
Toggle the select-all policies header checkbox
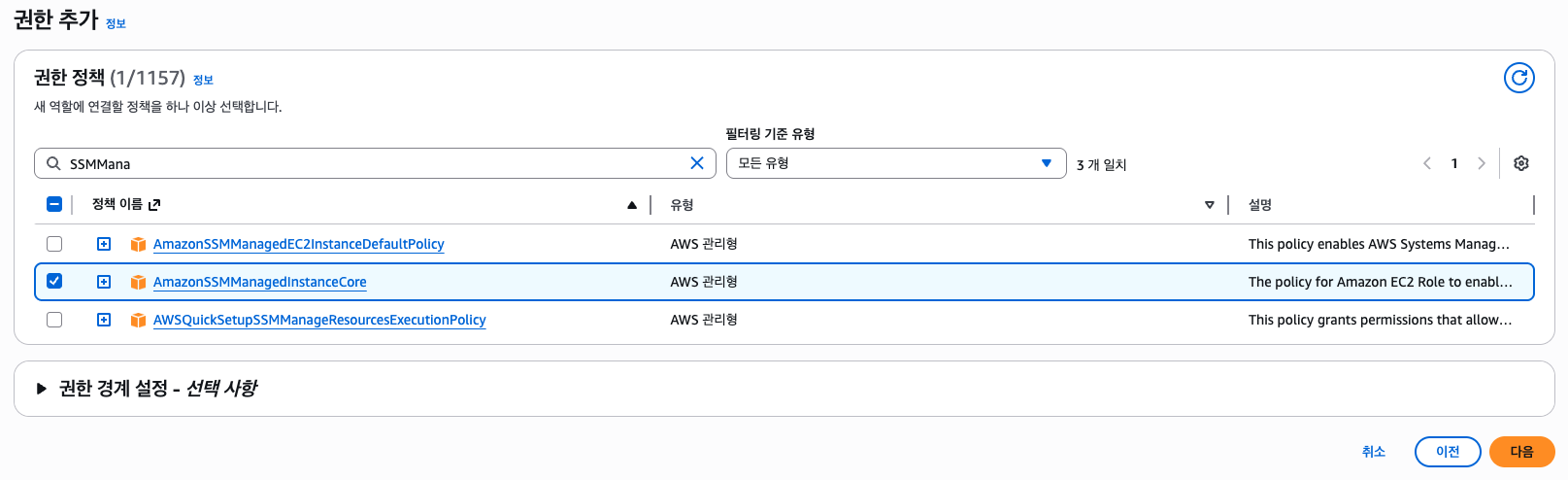54,204
